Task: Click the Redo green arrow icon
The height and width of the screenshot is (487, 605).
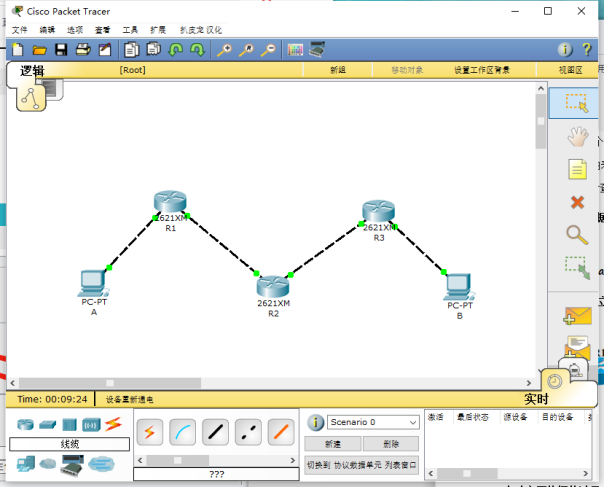Action: point(198,50)
